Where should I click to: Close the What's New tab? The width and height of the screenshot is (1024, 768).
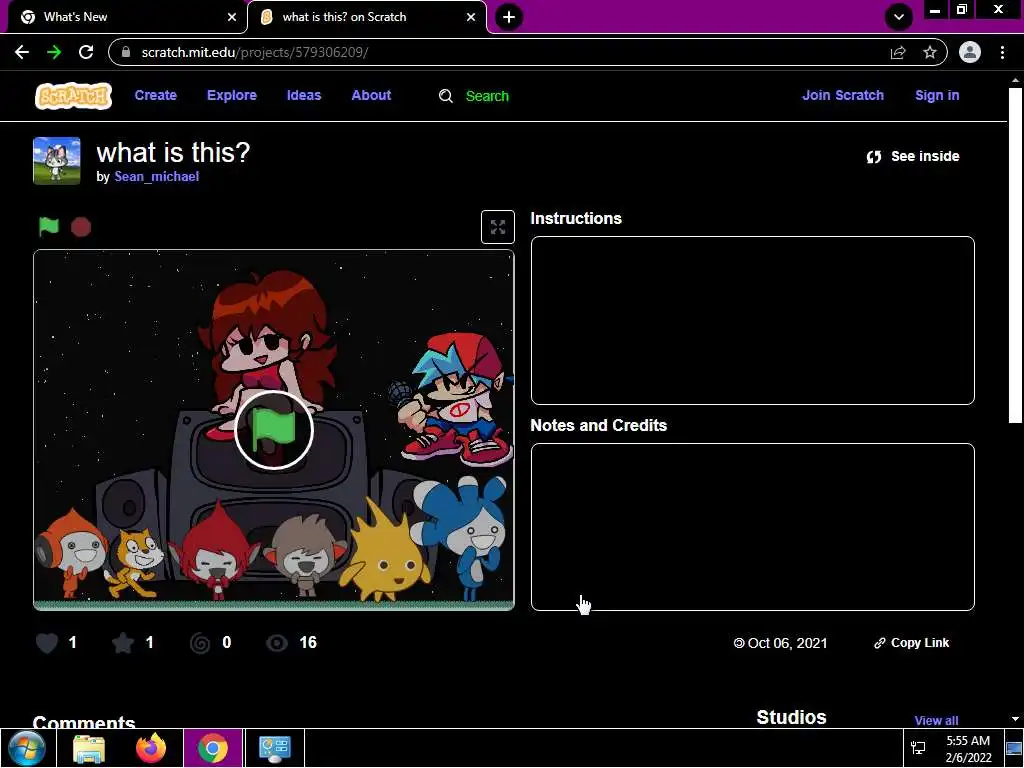[x=232, y=17]
